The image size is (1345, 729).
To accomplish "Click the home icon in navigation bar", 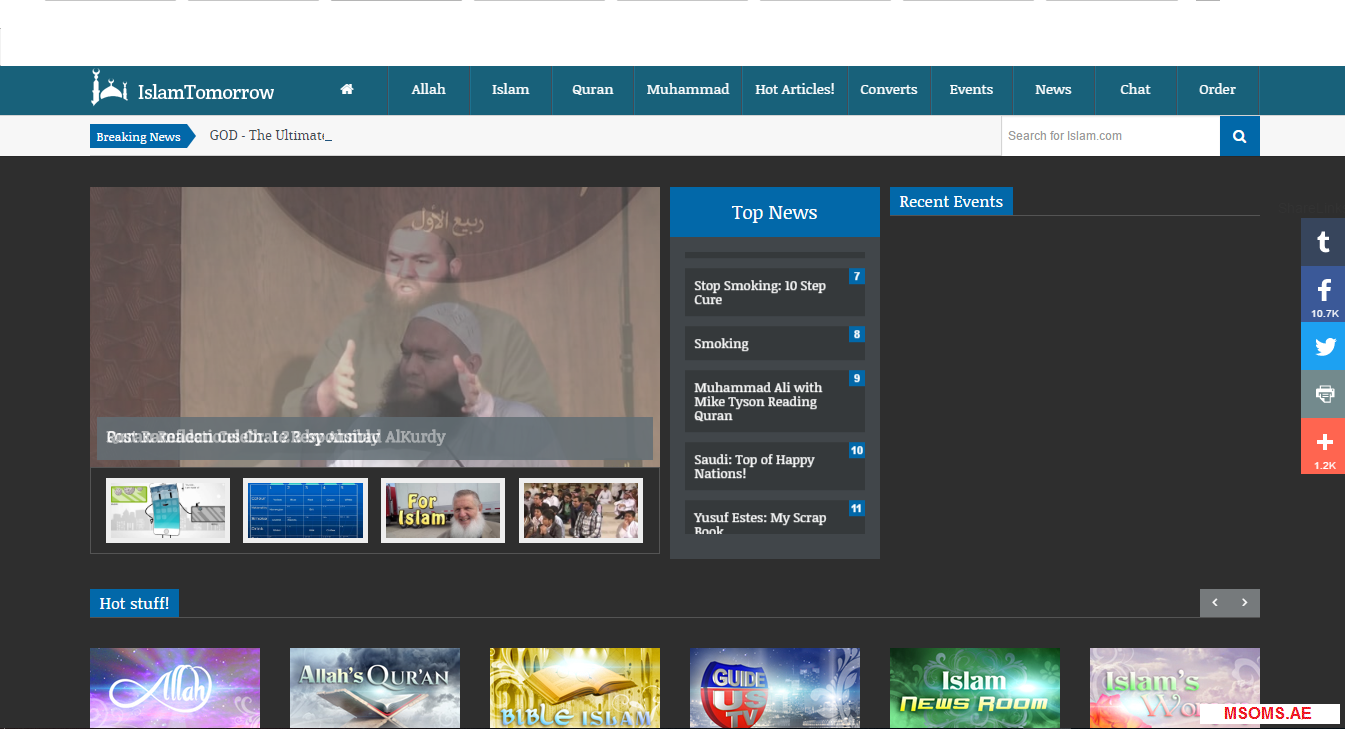I will click(347, 90).
